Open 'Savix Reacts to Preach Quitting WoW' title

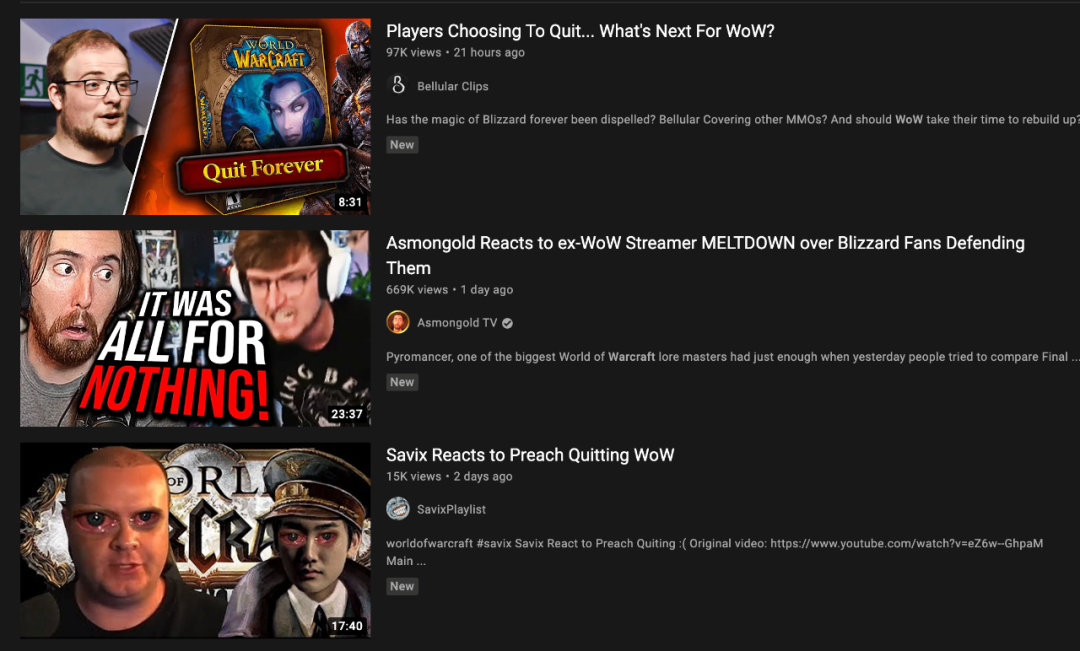pyautogui.click(x=530, y=455)
